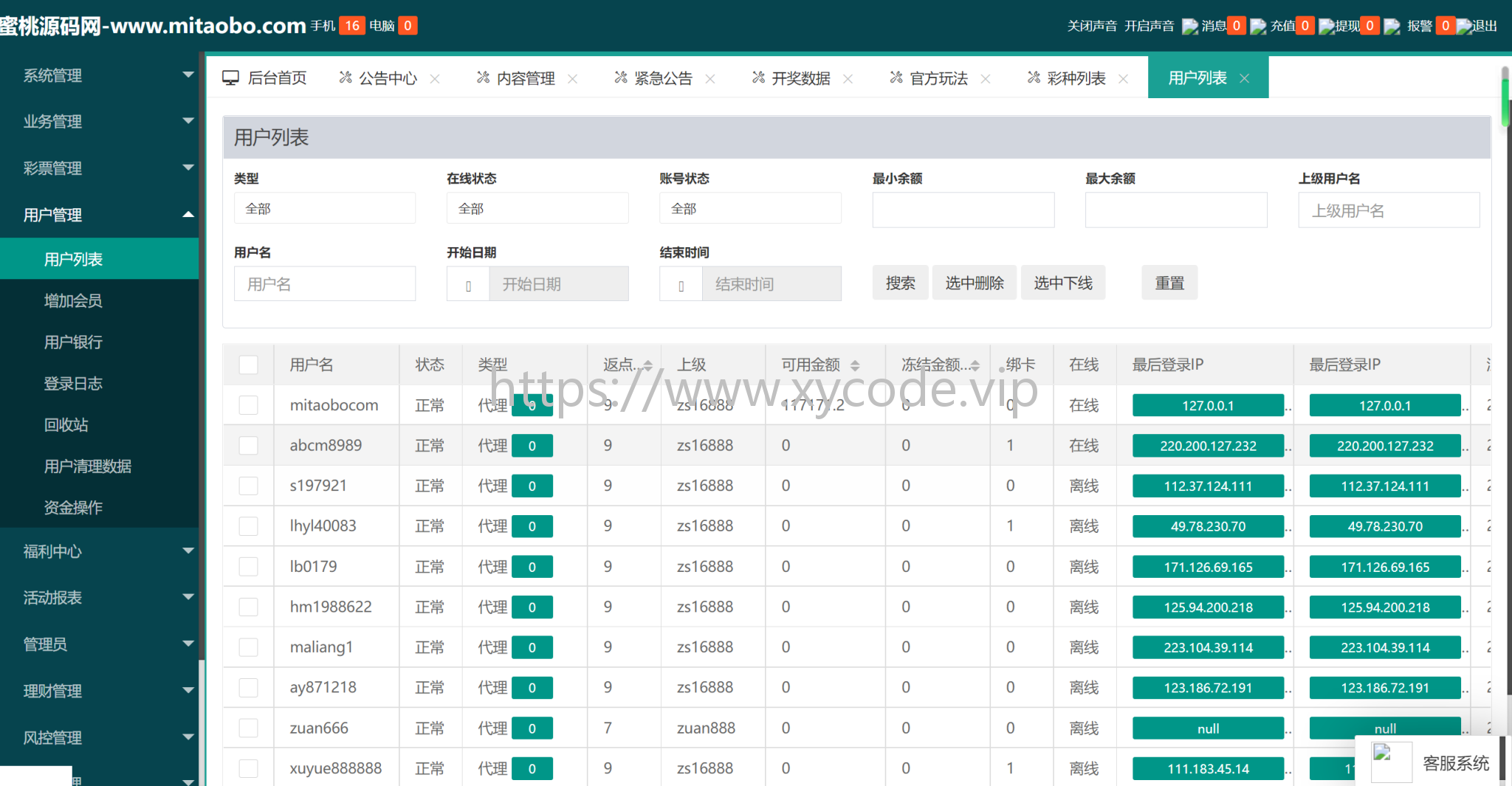
Task: Expand 风控管理 sidebar menu
Action: click(x=100, y=737)
